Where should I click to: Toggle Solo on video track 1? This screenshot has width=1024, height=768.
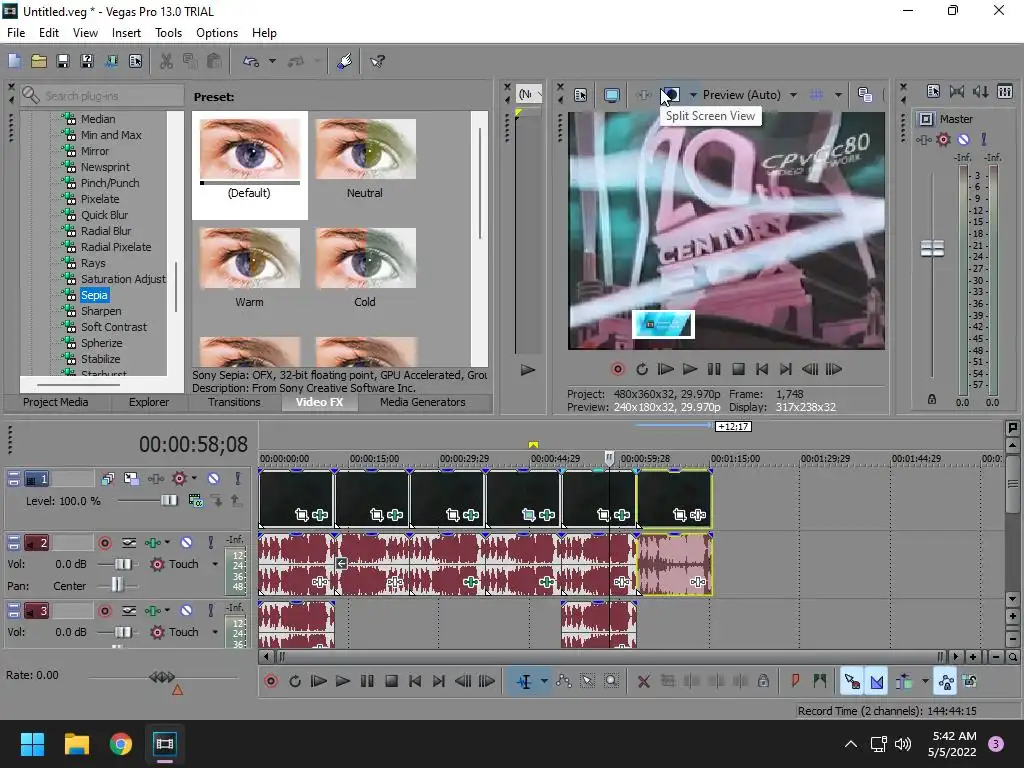coord(238,479)
